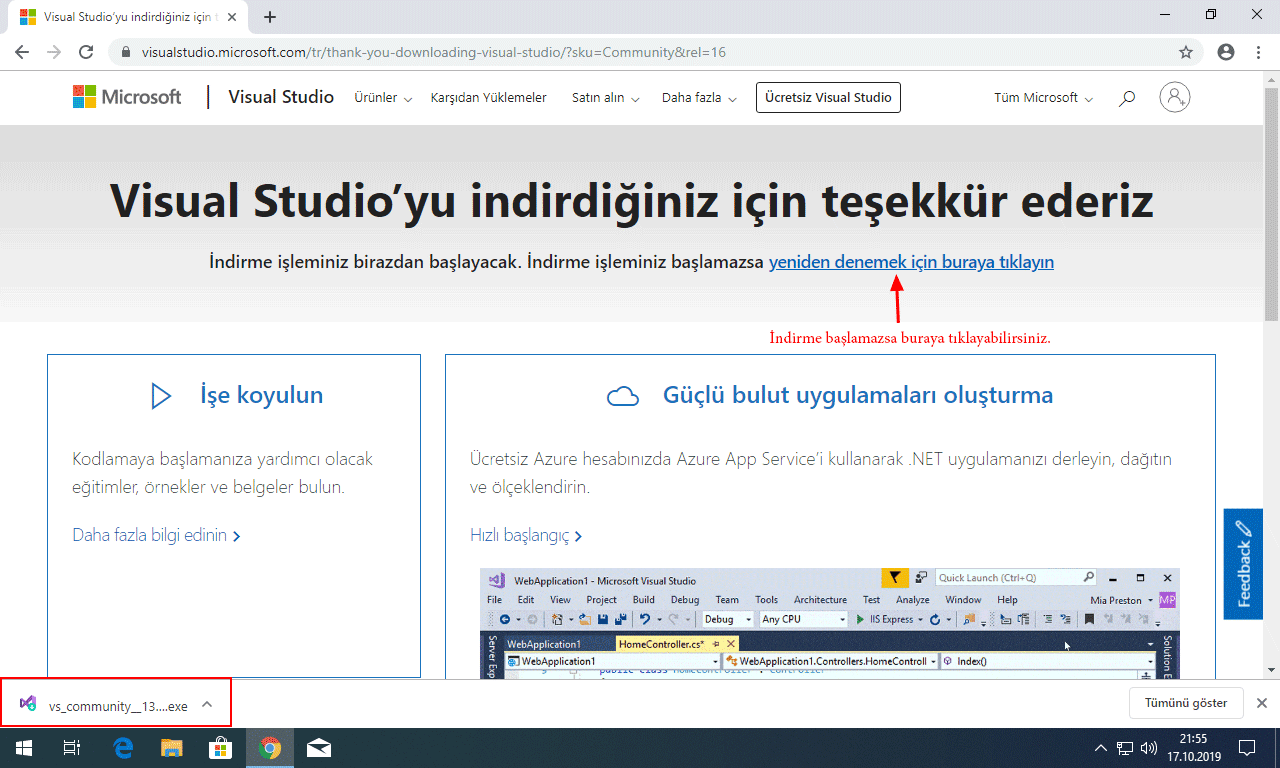Click the volume icon in system tray

(1148, 748)
